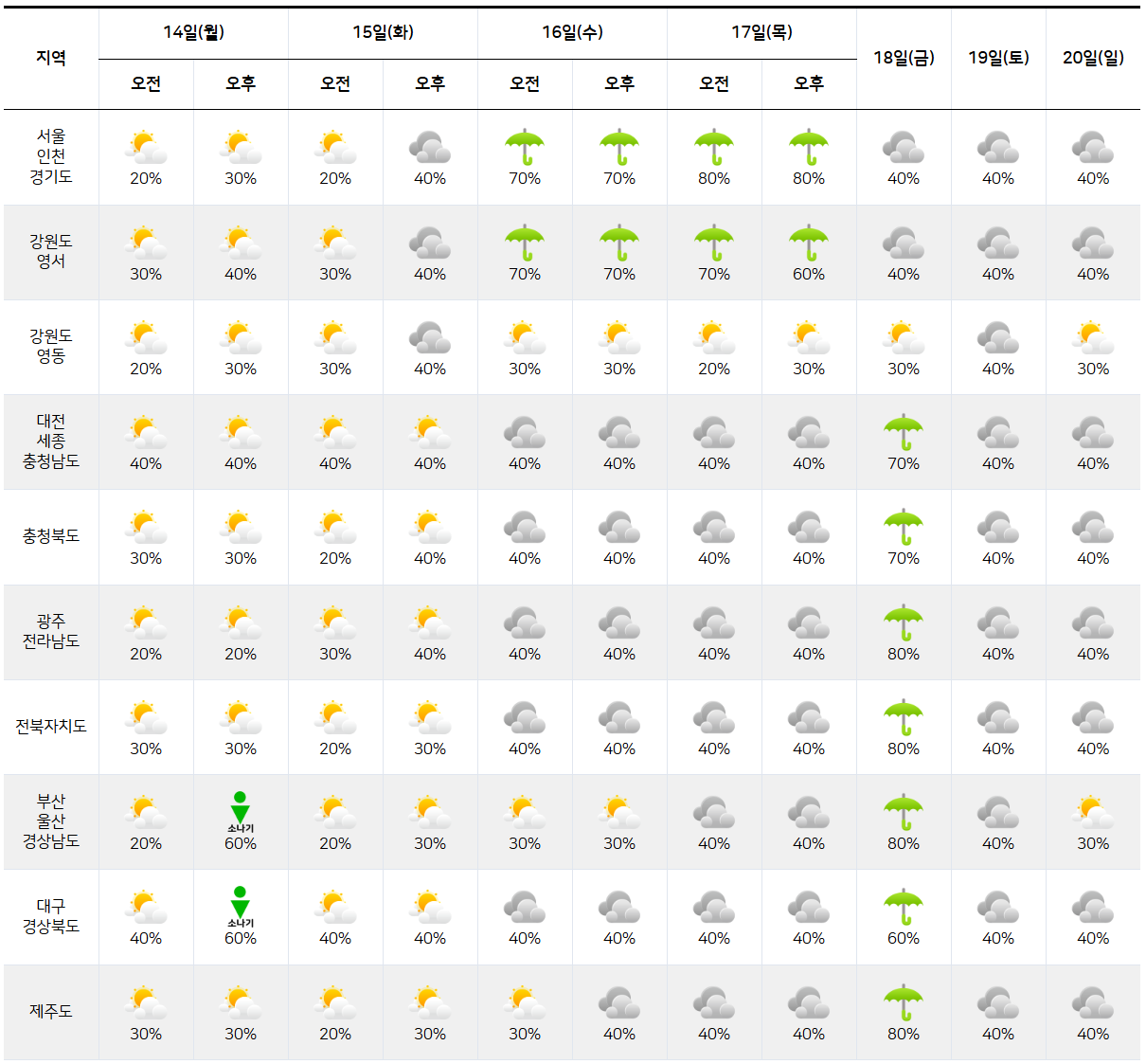
Task: Click the cloudy icon for 제주도 16일 오후
Action: pyautogui.click(x=619, y=1003)
